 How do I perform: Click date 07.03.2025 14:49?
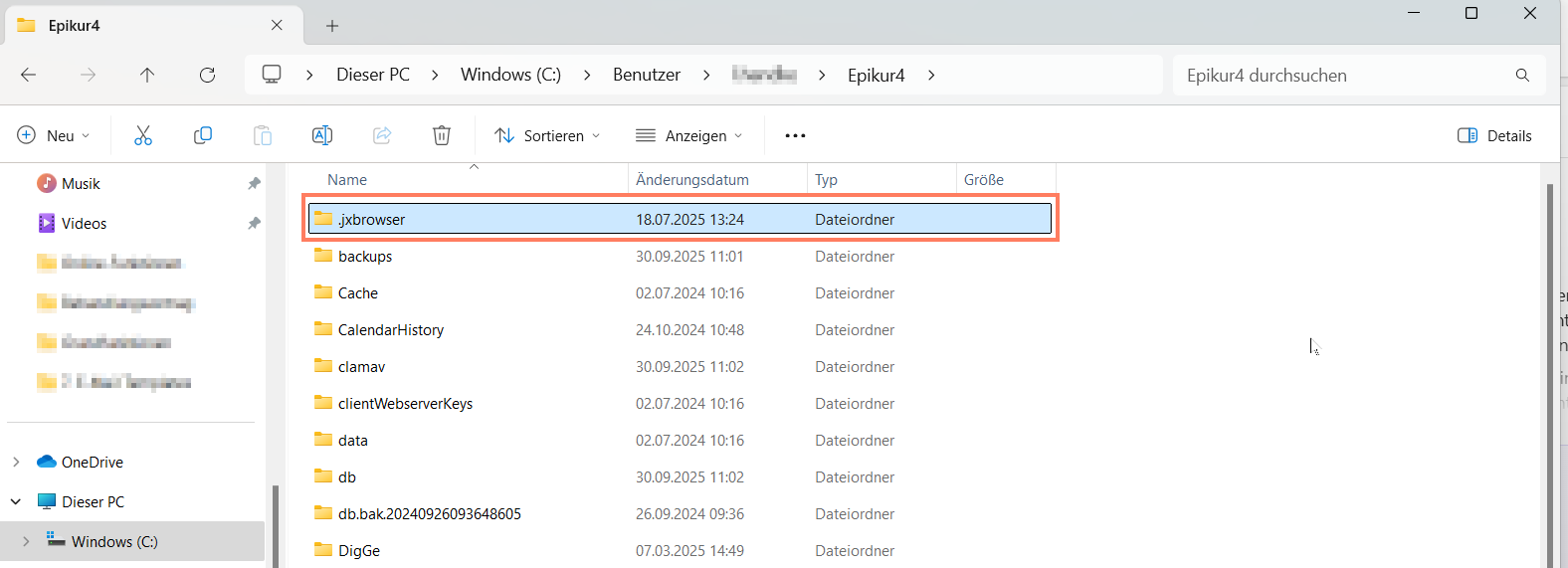coord(689,550)
